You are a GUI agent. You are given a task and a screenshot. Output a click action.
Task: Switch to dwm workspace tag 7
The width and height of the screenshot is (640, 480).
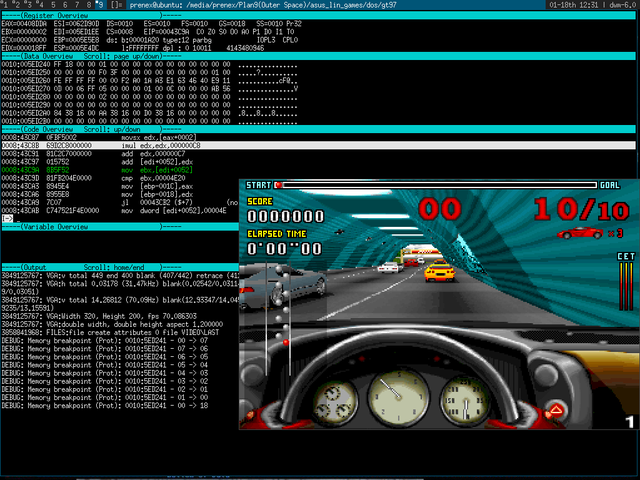click(77, 5)
